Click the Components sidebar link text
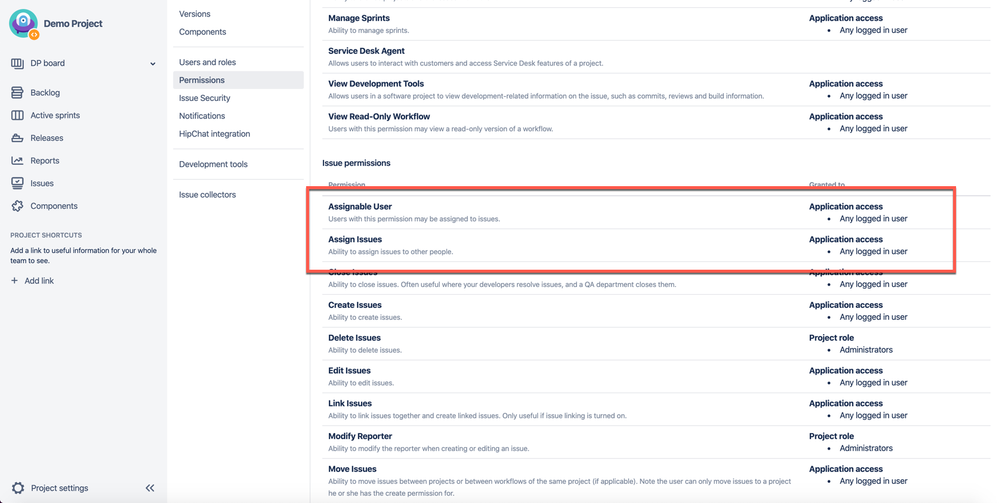Screen dimensions: 999x503 [x=54, y=206]
